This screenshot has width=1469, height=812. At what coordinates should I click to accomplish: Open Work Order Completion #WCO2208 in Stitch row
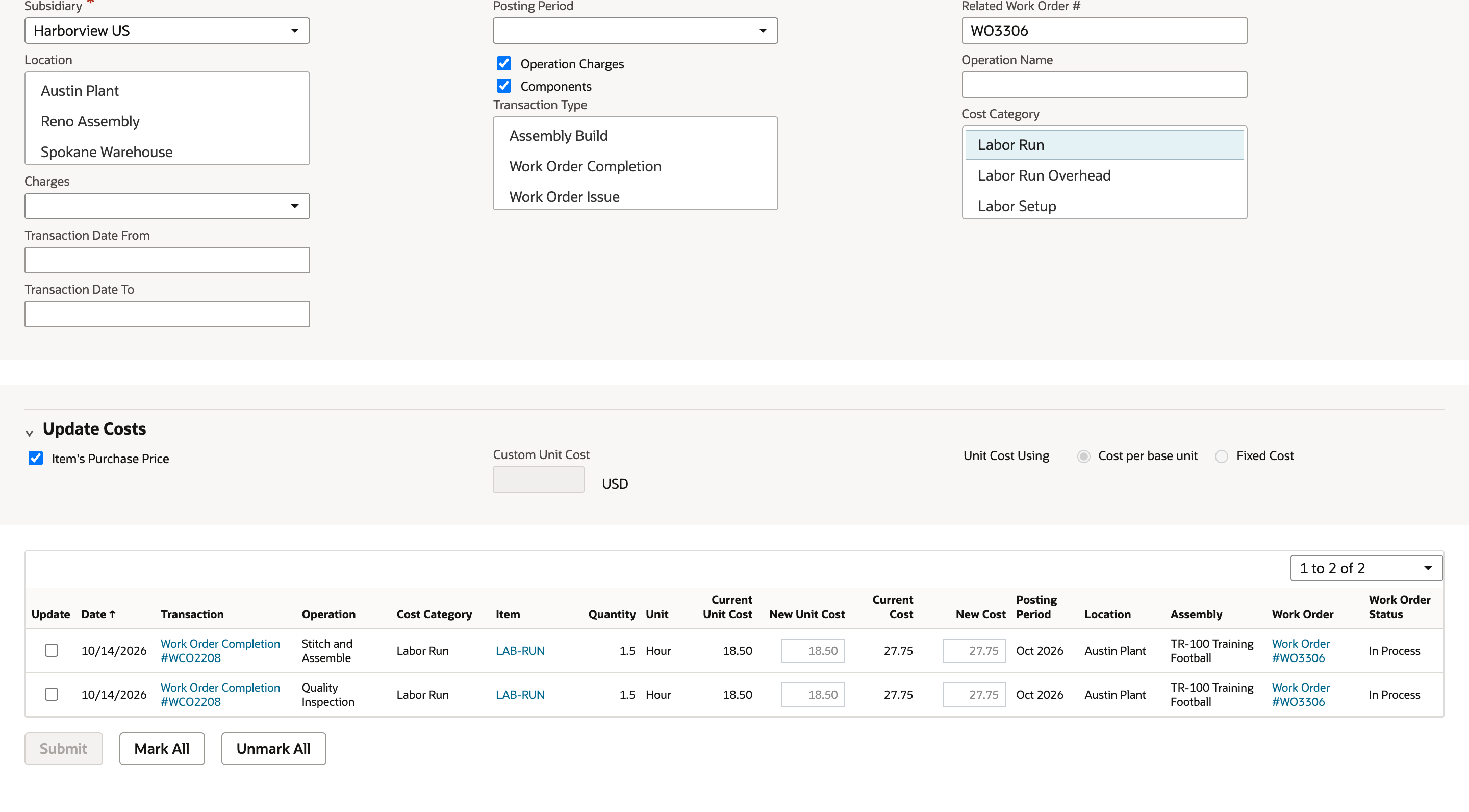[x=220, y=651]
